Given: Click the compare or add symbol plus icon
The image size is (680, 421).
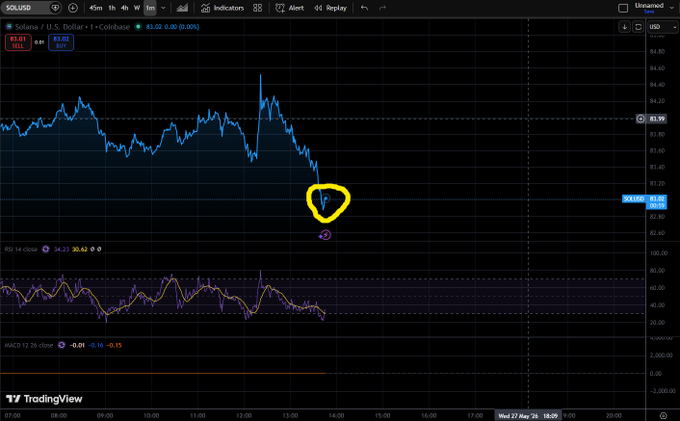Looking at the screenshot, I should click(x=73, y=8).
